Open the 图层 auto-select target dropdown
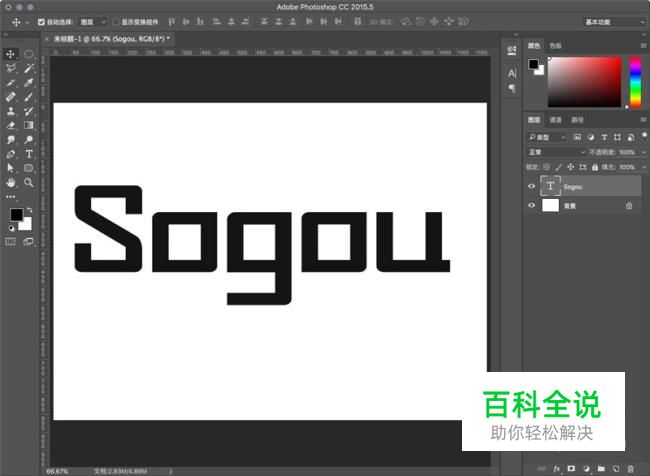The width and height of the screenshot is (650, 476). 93,21
